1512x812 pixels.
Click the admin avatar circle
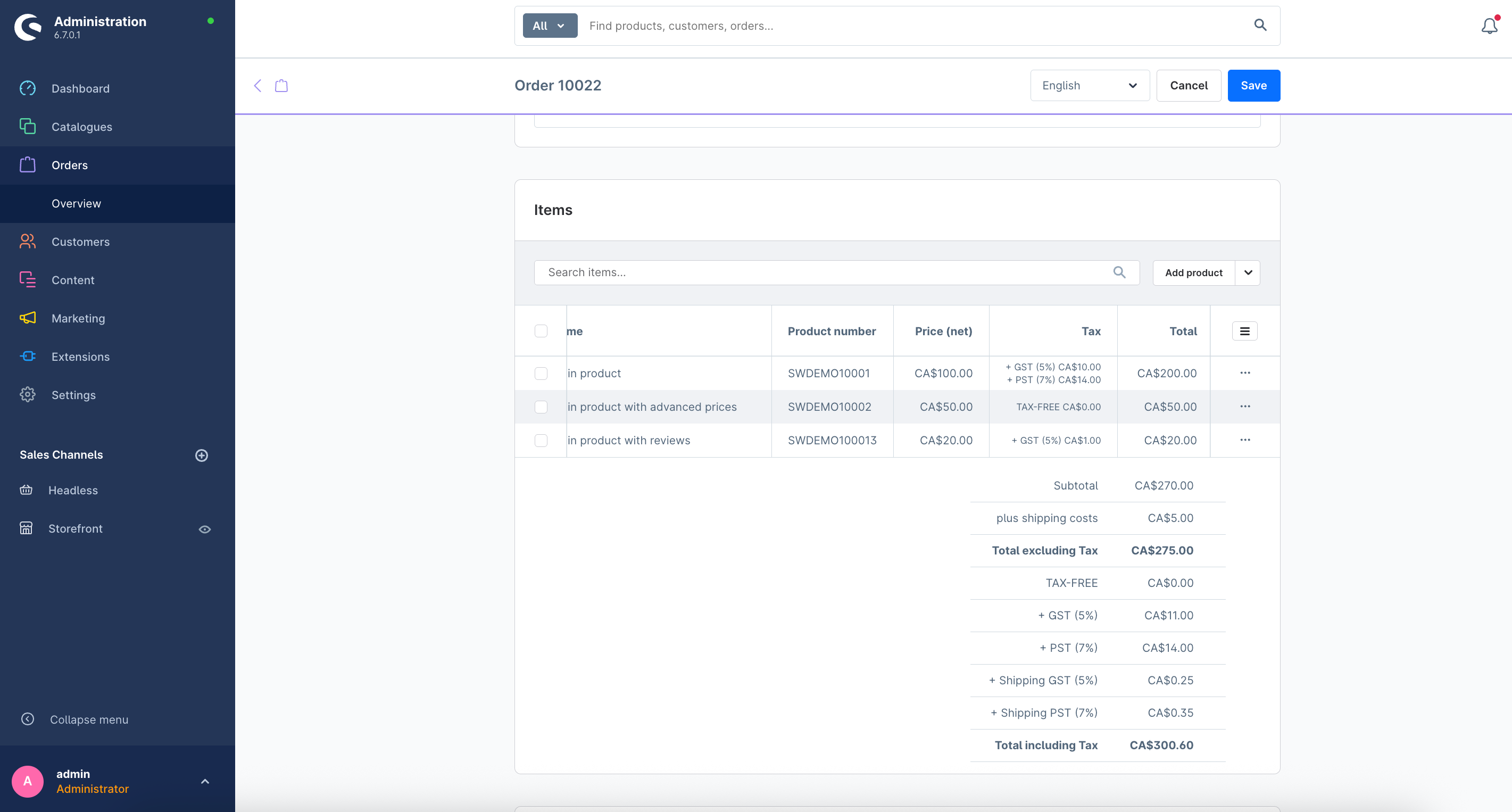click(x=28, y=781)
